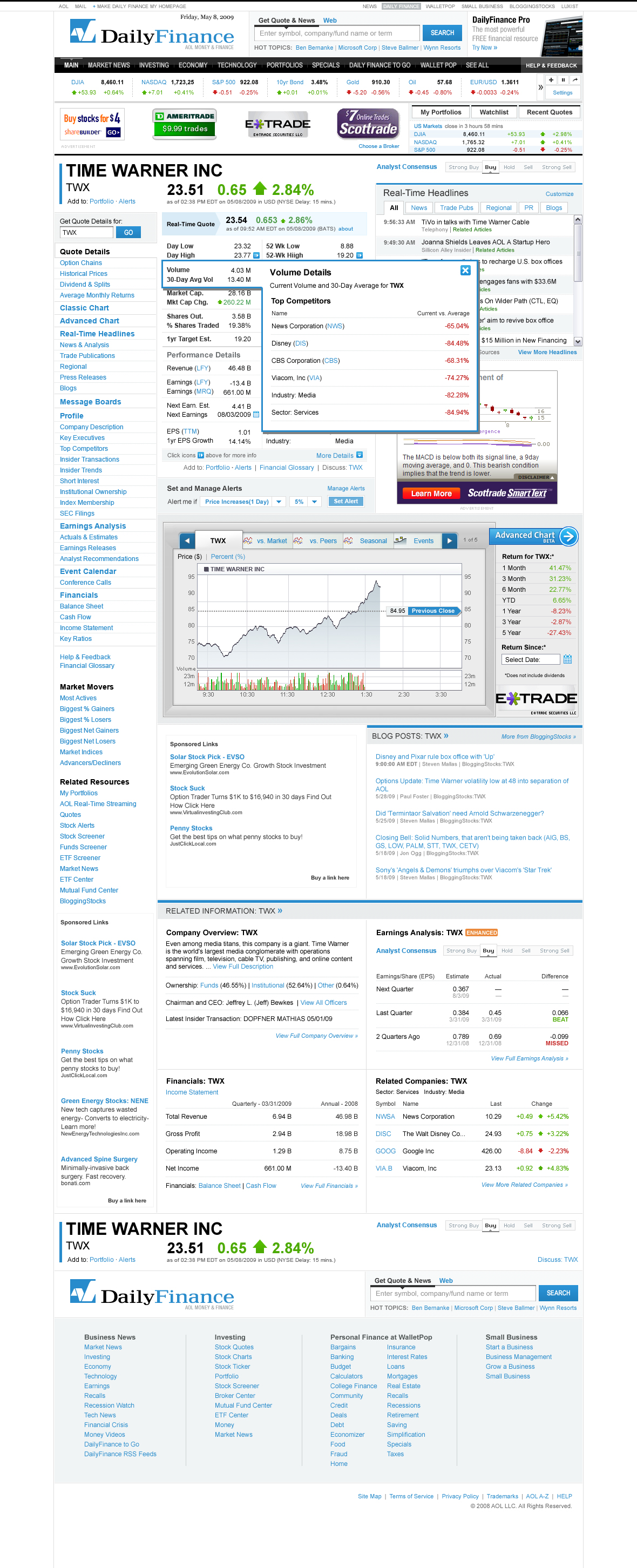Click the RELATED INFORMATION: TWX double-arrow icon
The height and width of the screenshot is (1568, 637).
click(280, 910)
